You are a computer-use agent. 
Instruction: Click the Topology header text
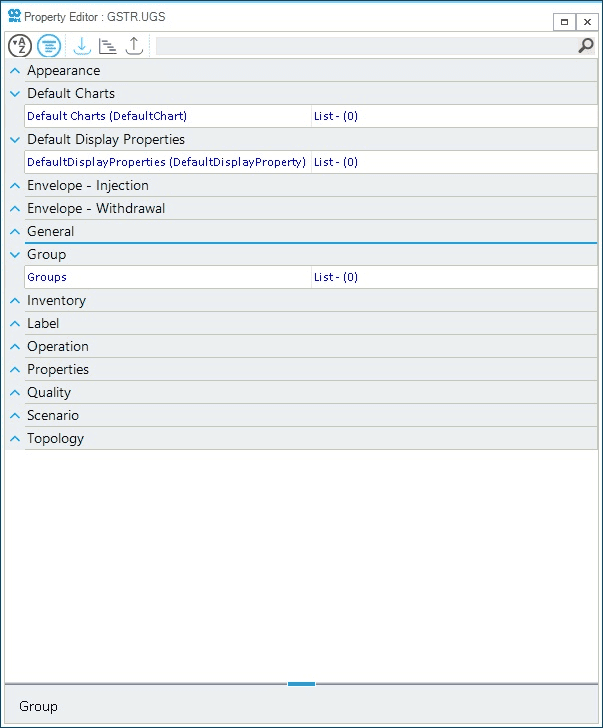[55, 439]
